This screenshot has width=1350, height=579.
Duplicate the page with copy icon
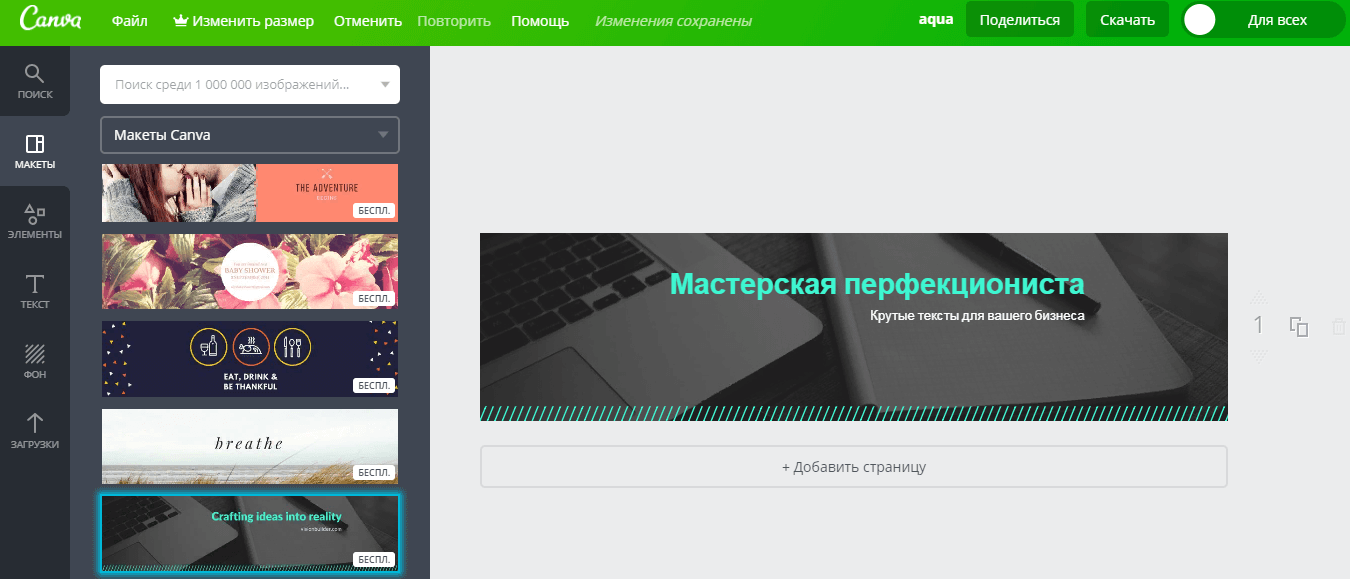click(1299, 327)
